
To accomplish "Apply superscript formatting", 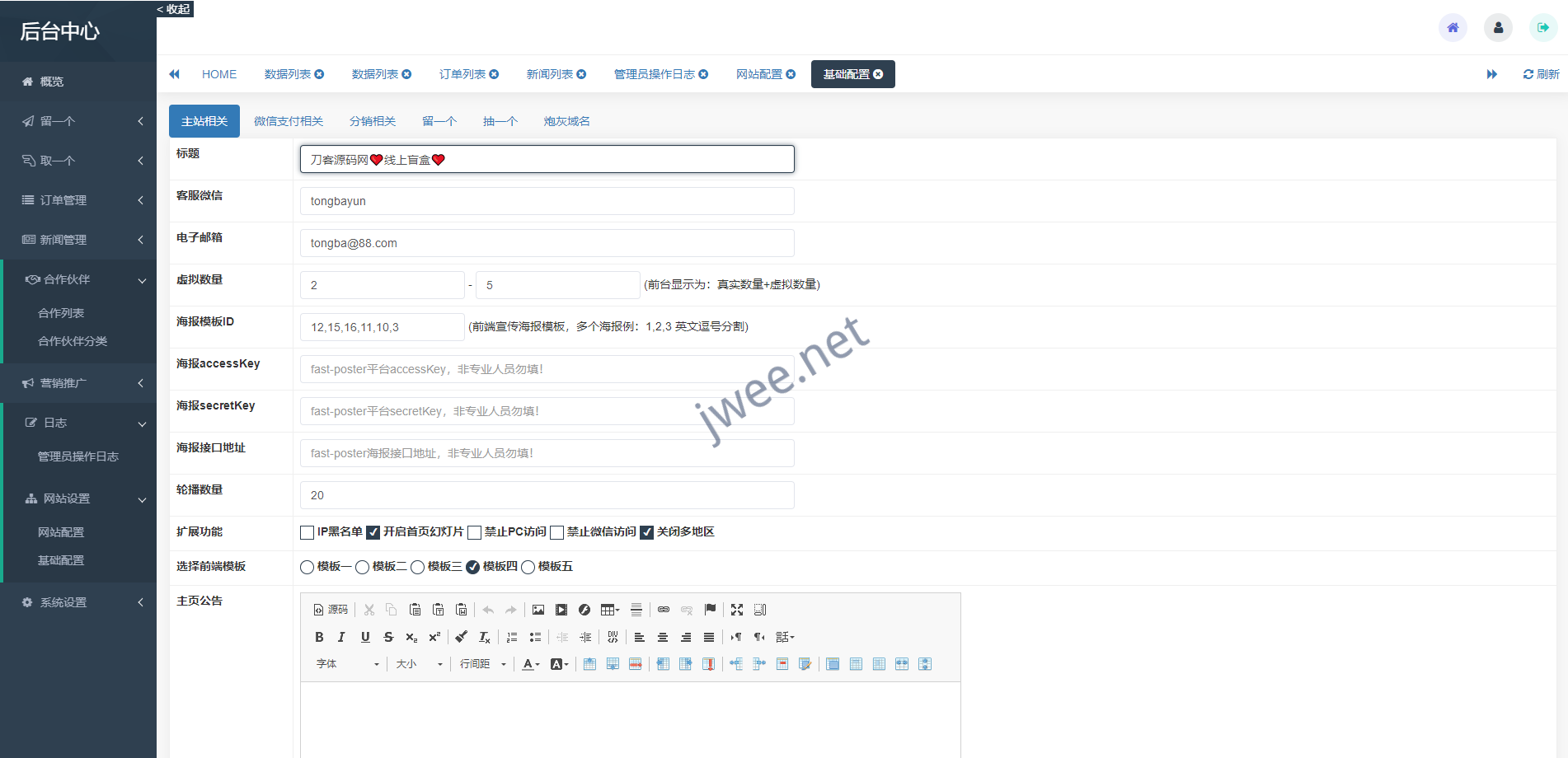I will pyautogui.click(x=434, y=637).
